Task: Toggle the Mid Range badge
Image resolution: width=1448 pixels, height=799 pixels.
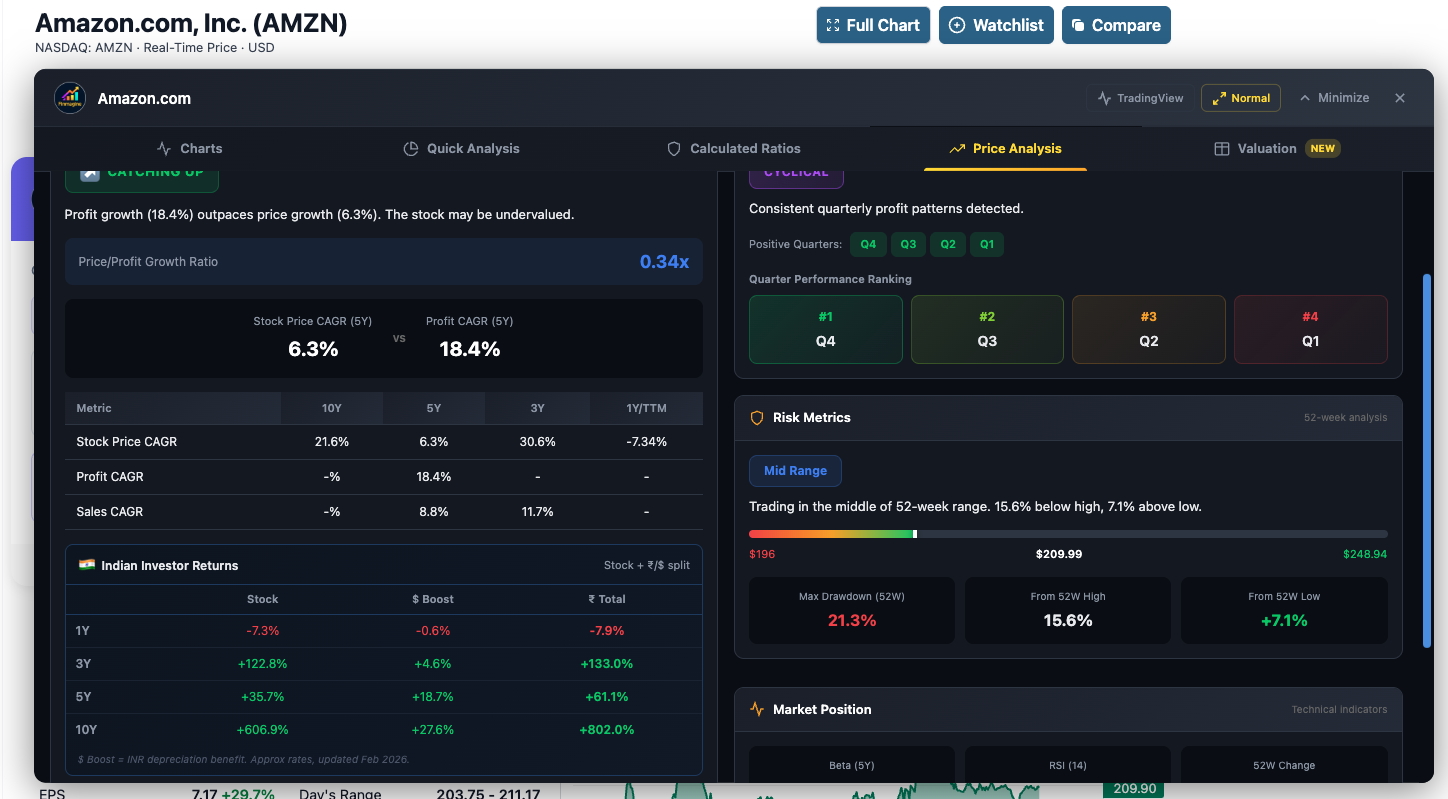Action: tap(795, 470)
